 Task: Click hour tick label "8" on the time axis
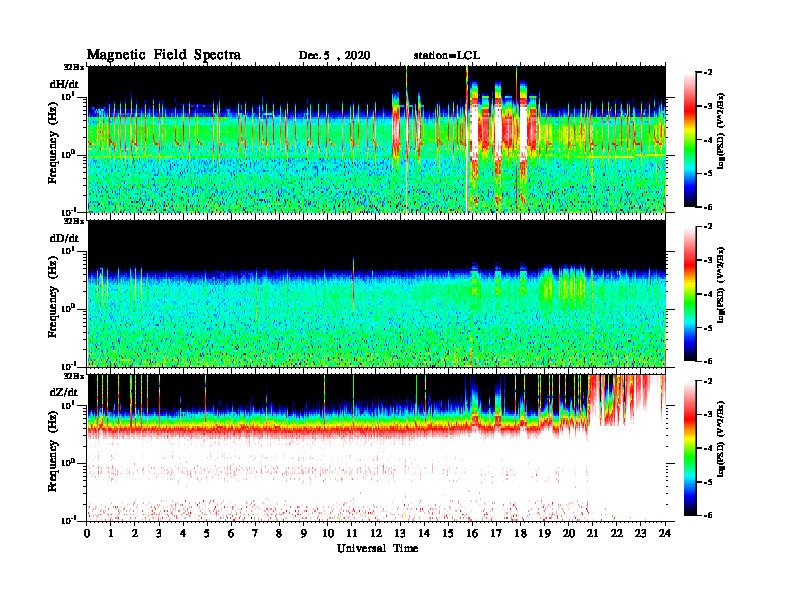[x=279, y=533]
